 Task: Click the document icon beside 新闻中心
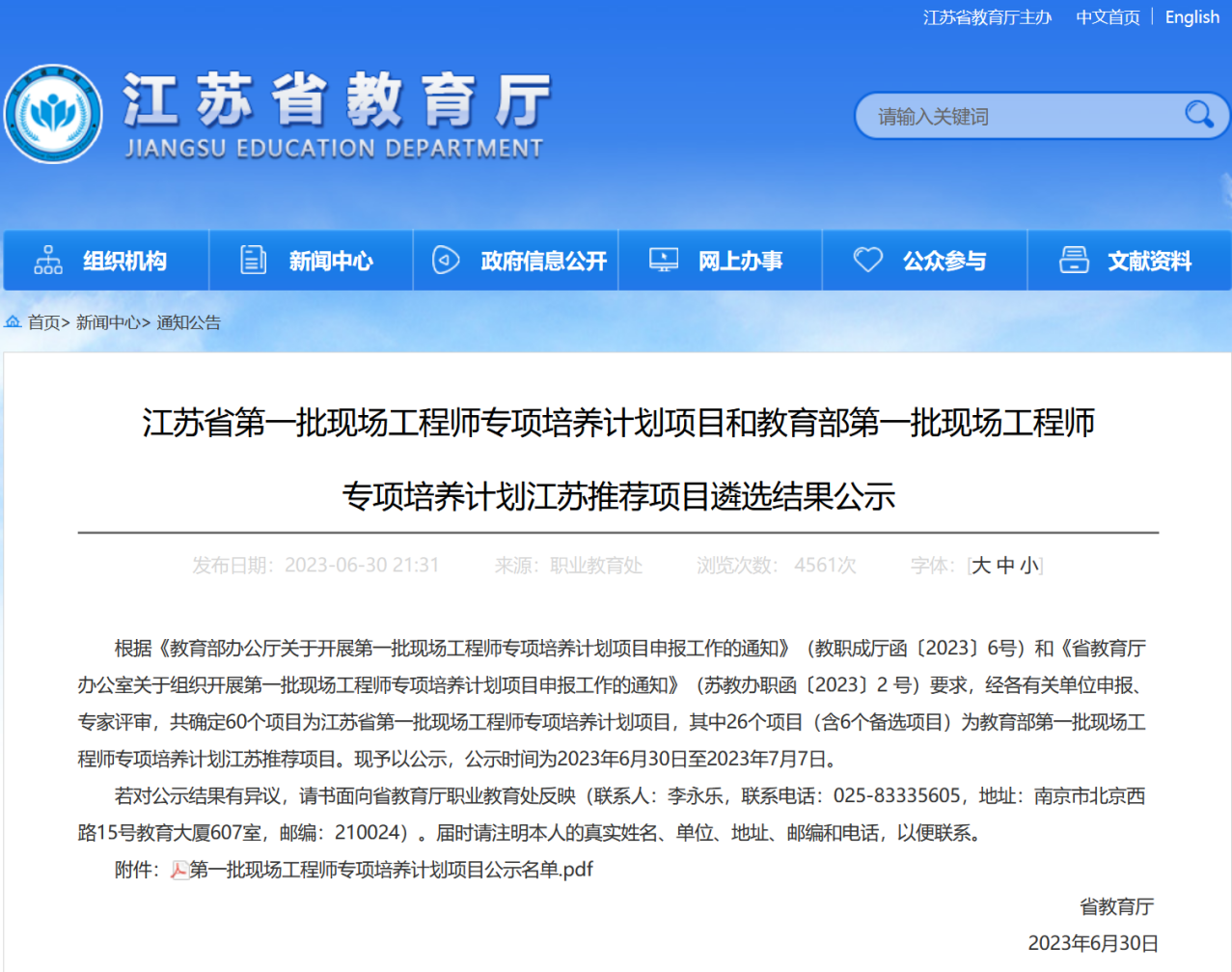pos(253,260)
